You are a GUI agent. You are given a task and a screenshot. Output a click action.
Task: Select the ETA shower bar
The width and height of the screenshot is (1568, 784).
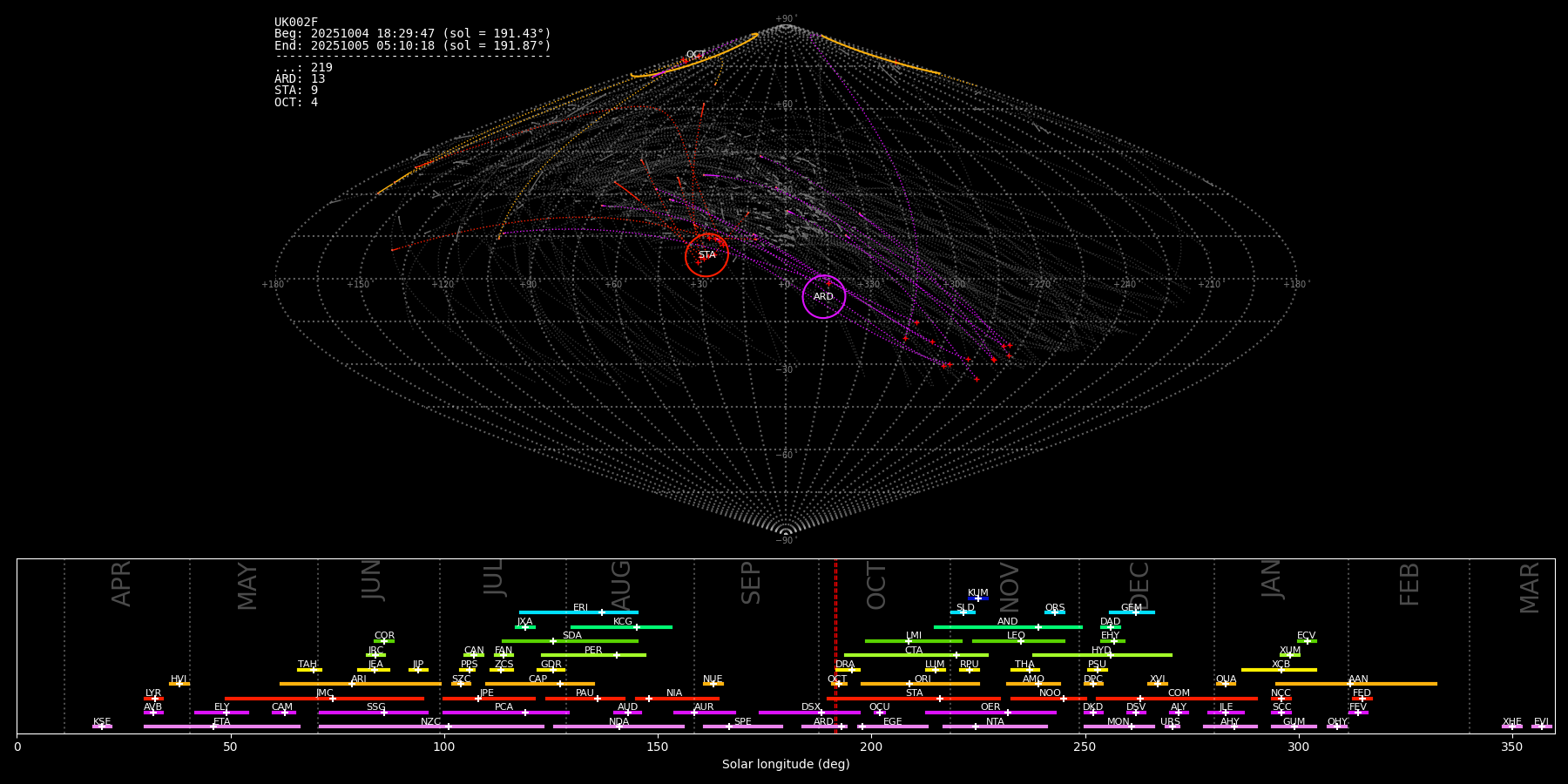pyautogui.click(x=221, y=727)
